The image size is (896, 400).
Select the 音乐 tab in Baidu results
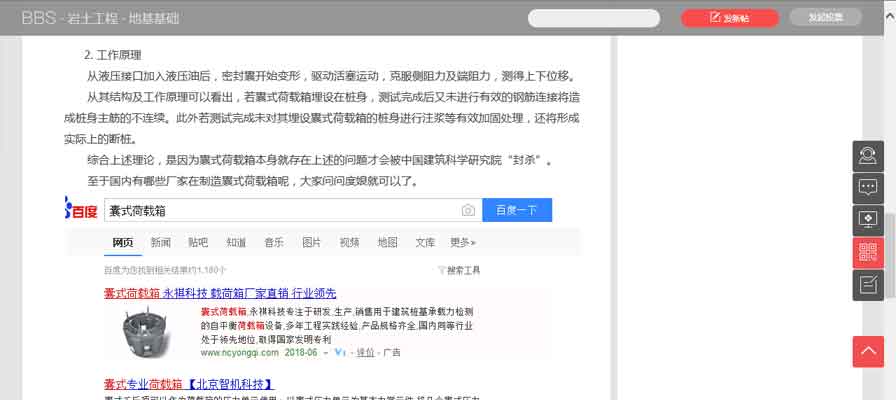(274, 242)
